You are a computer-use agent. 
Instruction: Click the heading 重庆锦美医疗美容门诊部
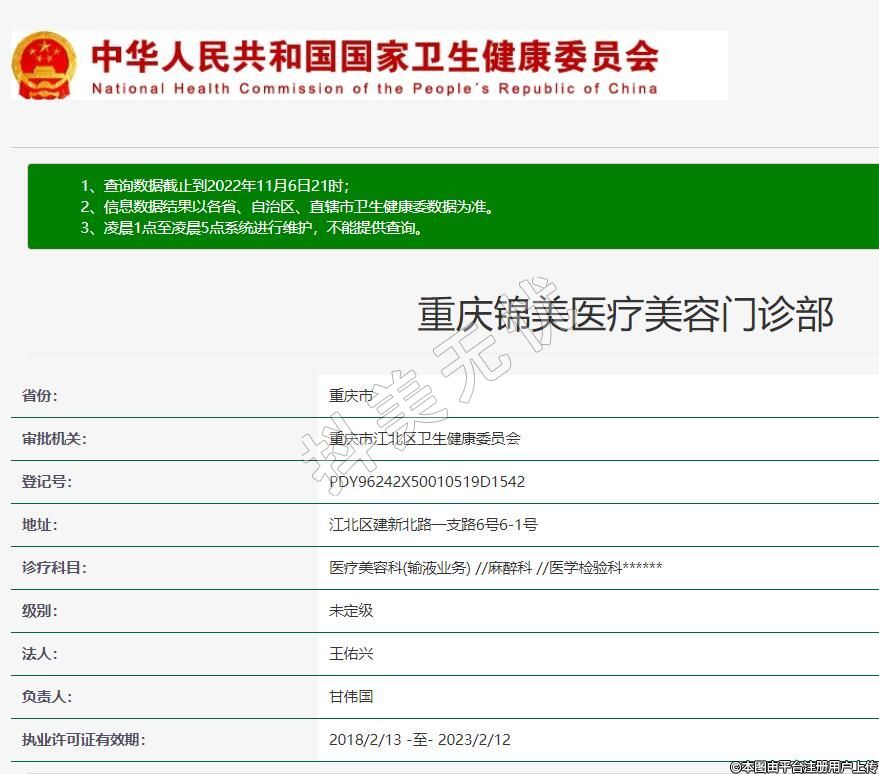click(625, 315)
